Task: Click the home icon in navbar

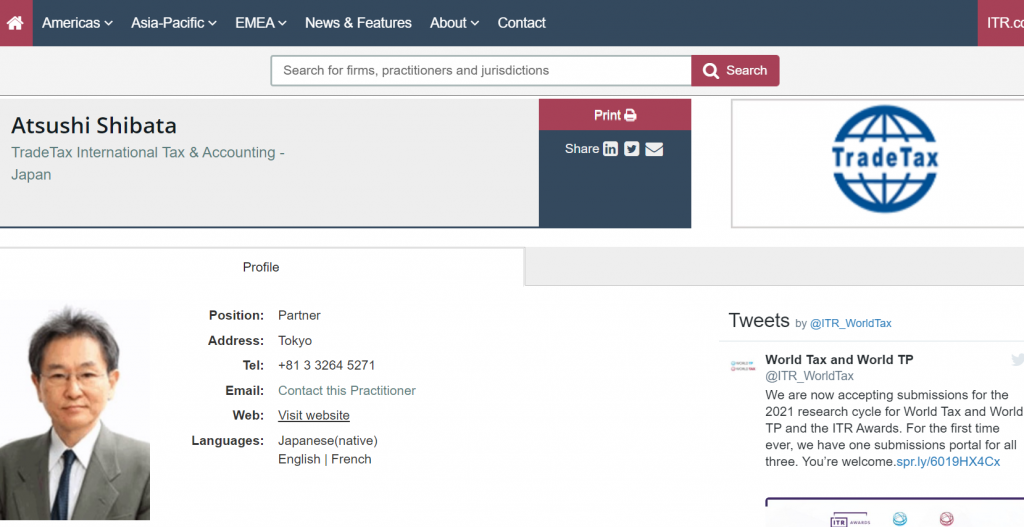Action: tap(16, 23)
